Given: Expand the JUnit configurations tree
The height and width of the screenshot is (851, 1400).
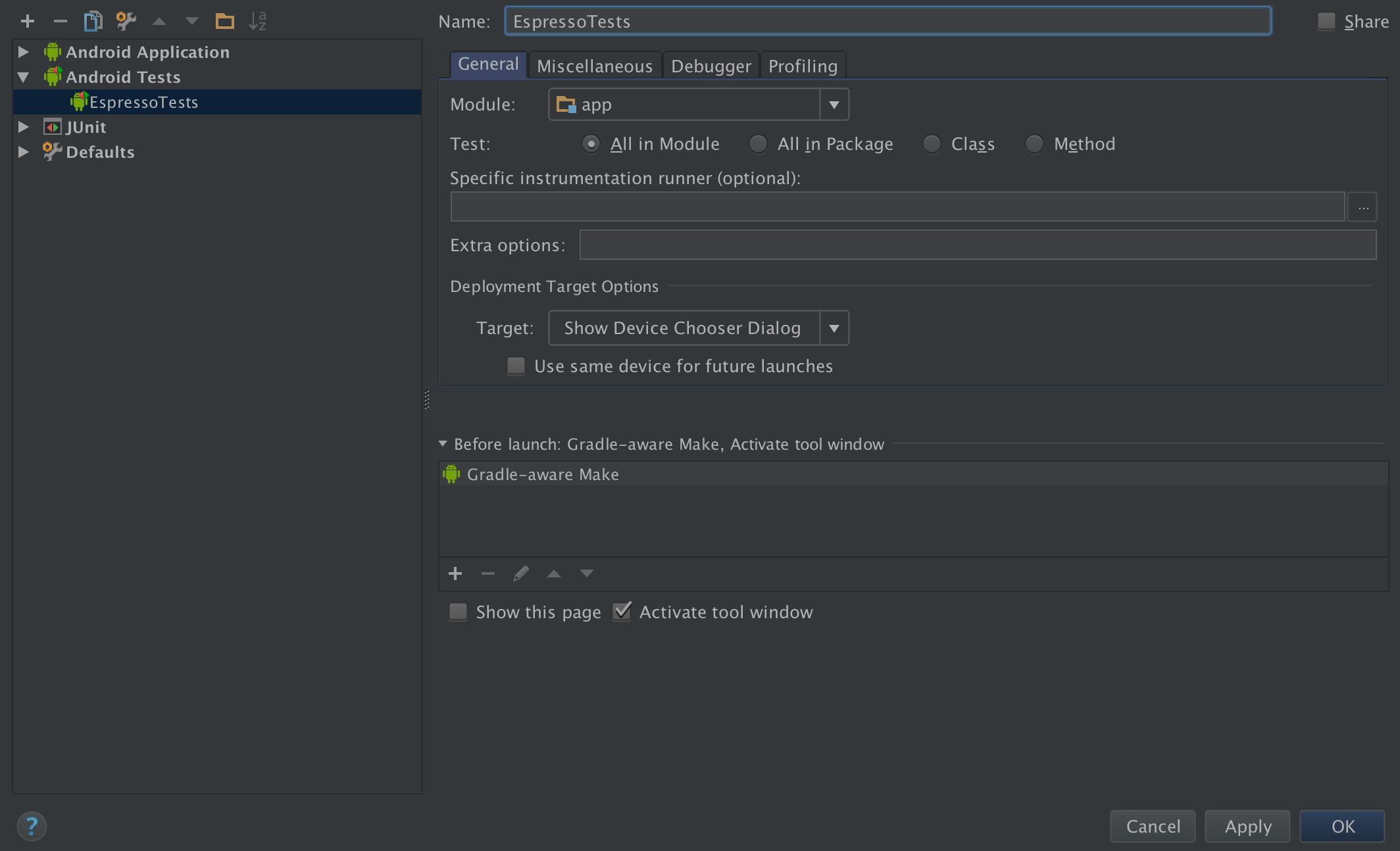Looking at the screenshot, I should 23,126.
